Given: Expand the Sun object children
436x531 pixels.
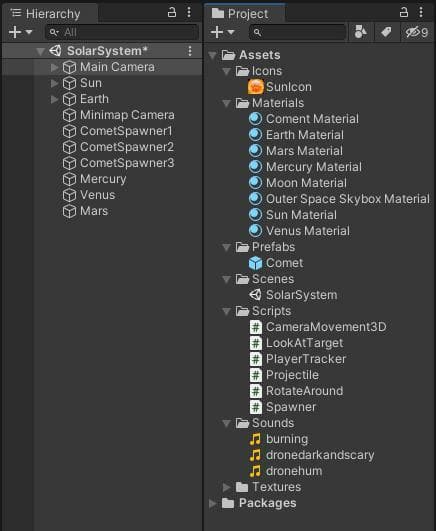Looking at the screenshot, I should [54, 83].
